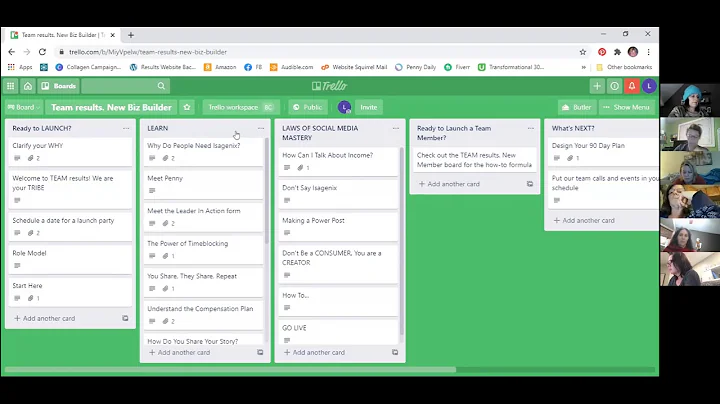Open list actions menu for LEARN list
Image resolution: width=720 pixels, height=404 pixels.
tap(261, 129)
